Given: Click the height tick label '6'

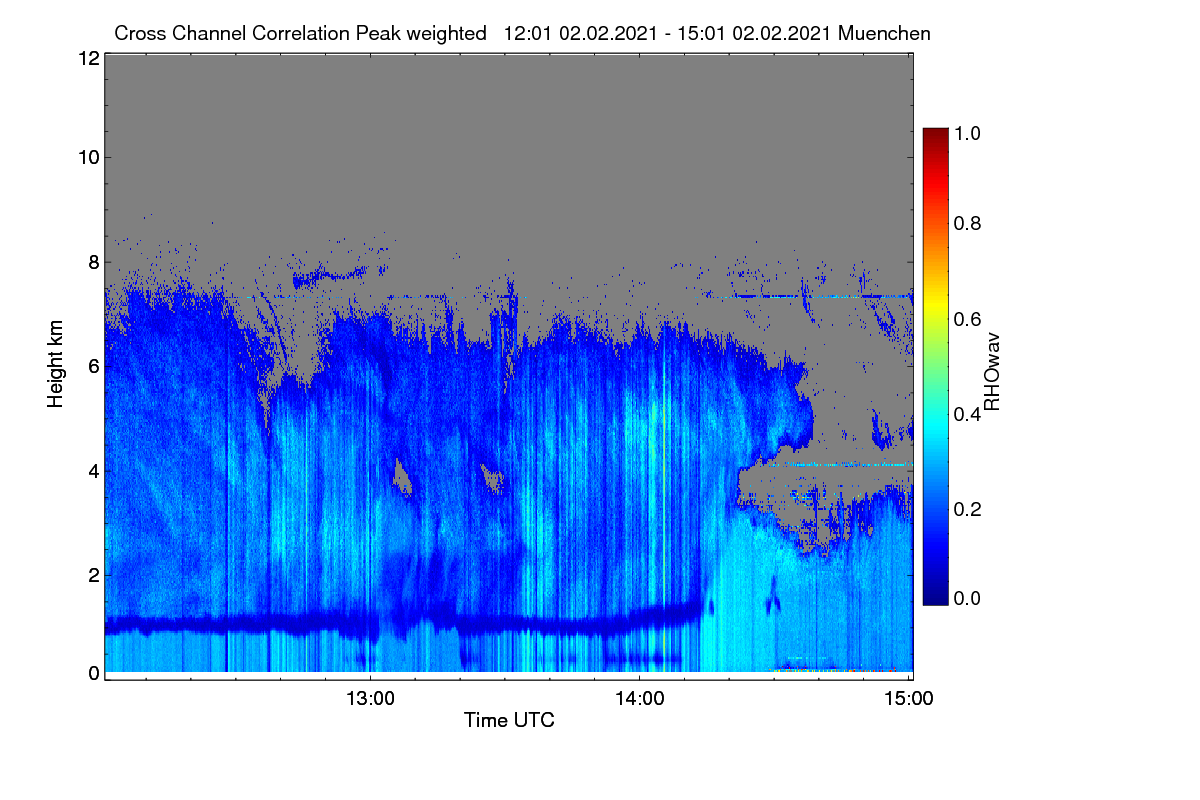Looking at the screenshot, I should coord(93,366).
